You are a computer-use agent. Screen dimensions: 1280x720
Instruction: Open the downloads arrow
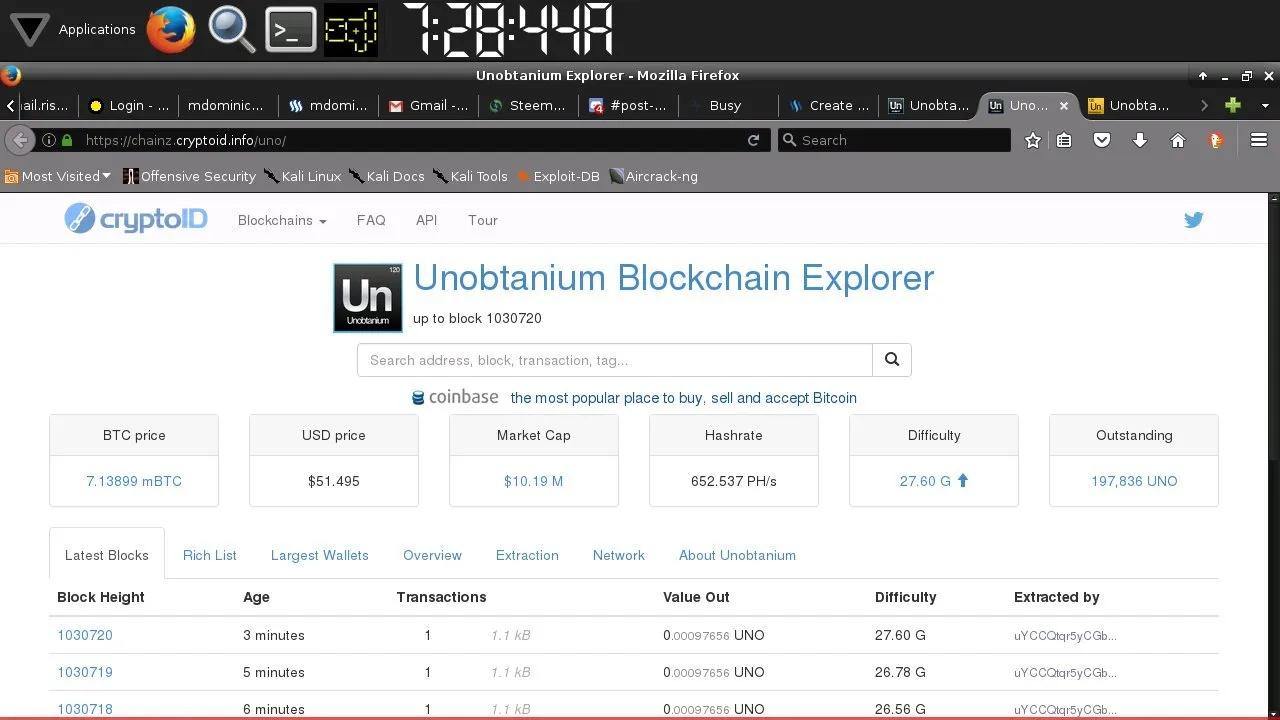click(x=1140, y=140)
